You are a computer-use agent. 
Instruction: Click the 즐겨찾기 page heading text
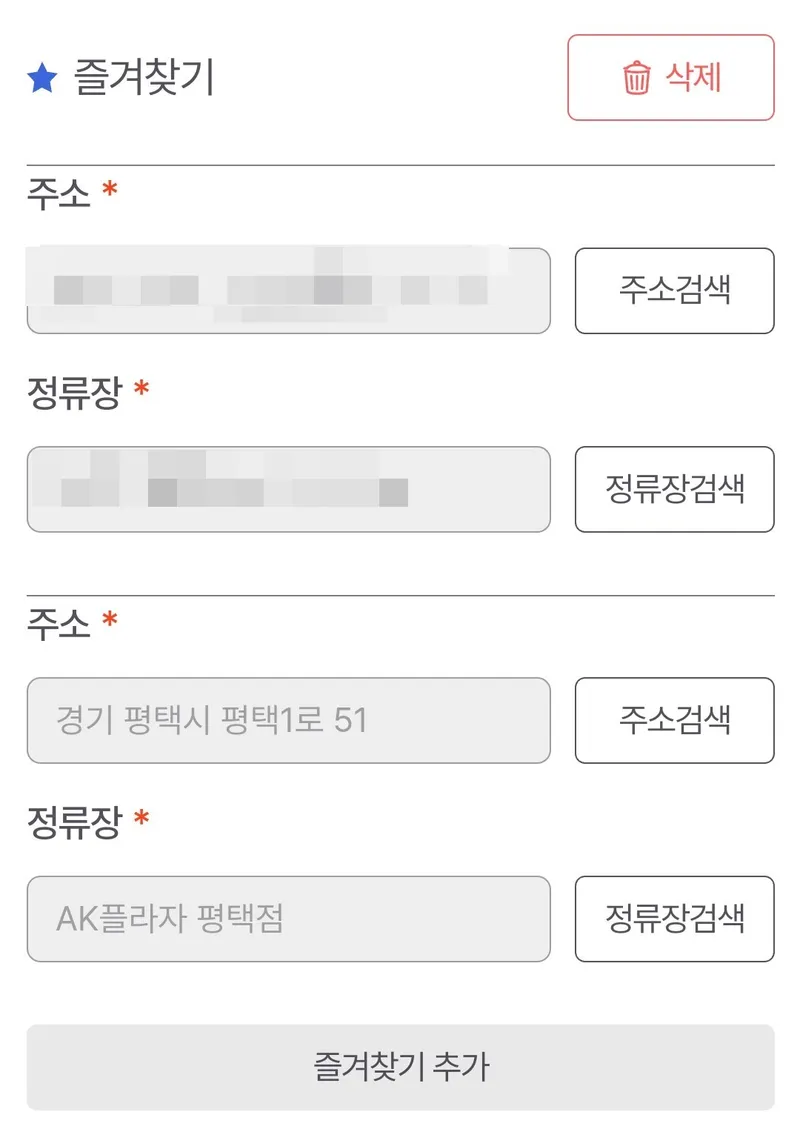point(144,78)
